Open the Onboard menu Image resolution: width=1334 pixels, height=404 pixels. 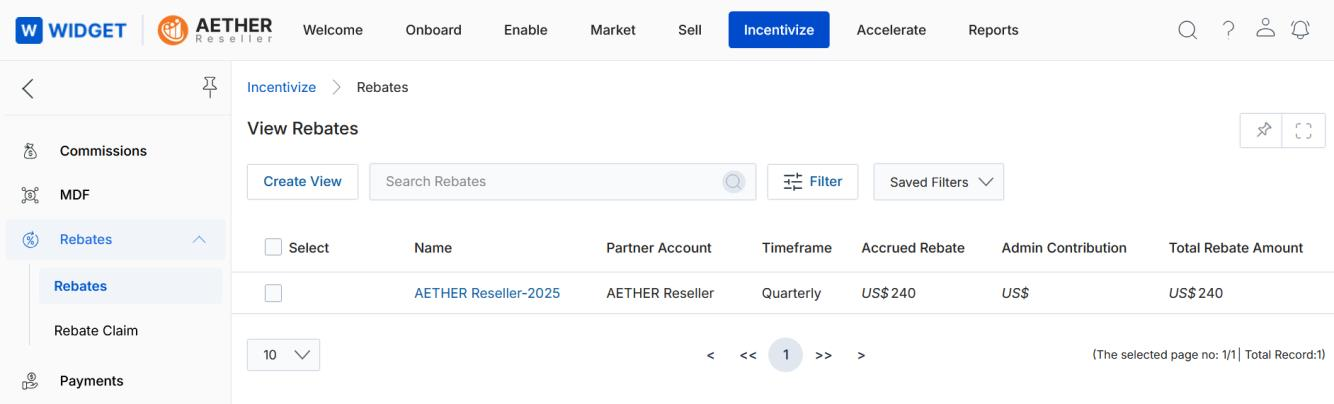(433, 30)
